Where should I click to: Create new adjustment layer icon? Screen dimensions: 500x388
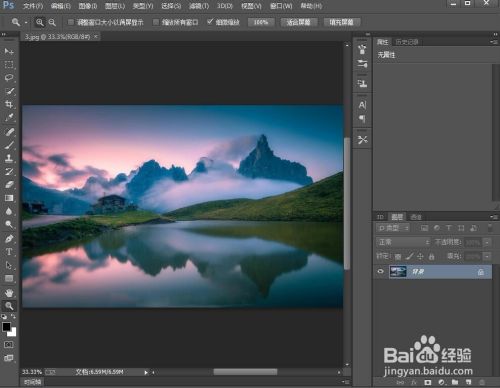pos(442,382)
